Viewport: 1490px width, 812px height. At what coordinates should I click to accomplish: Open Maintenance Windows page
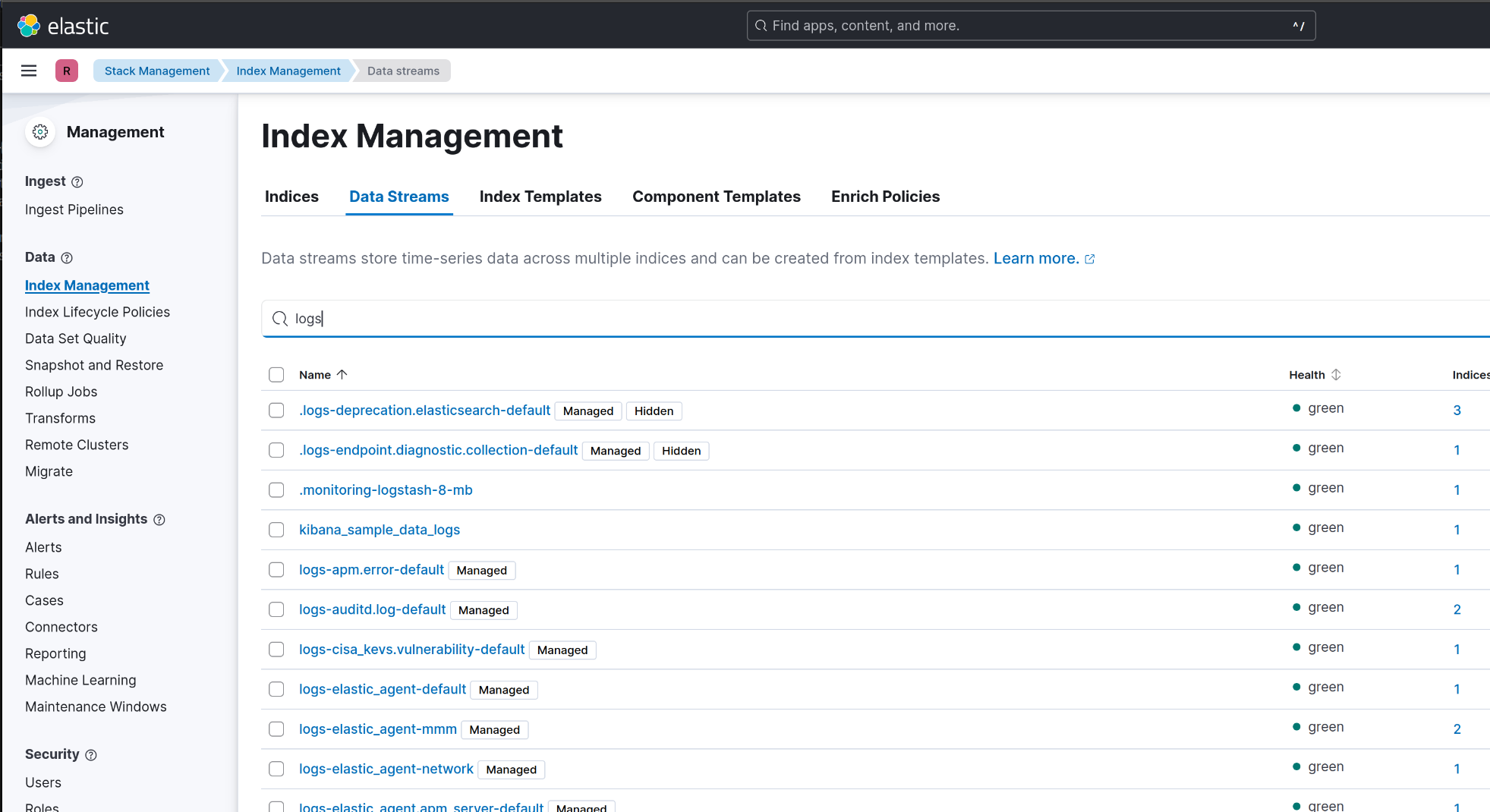point(96,707)
